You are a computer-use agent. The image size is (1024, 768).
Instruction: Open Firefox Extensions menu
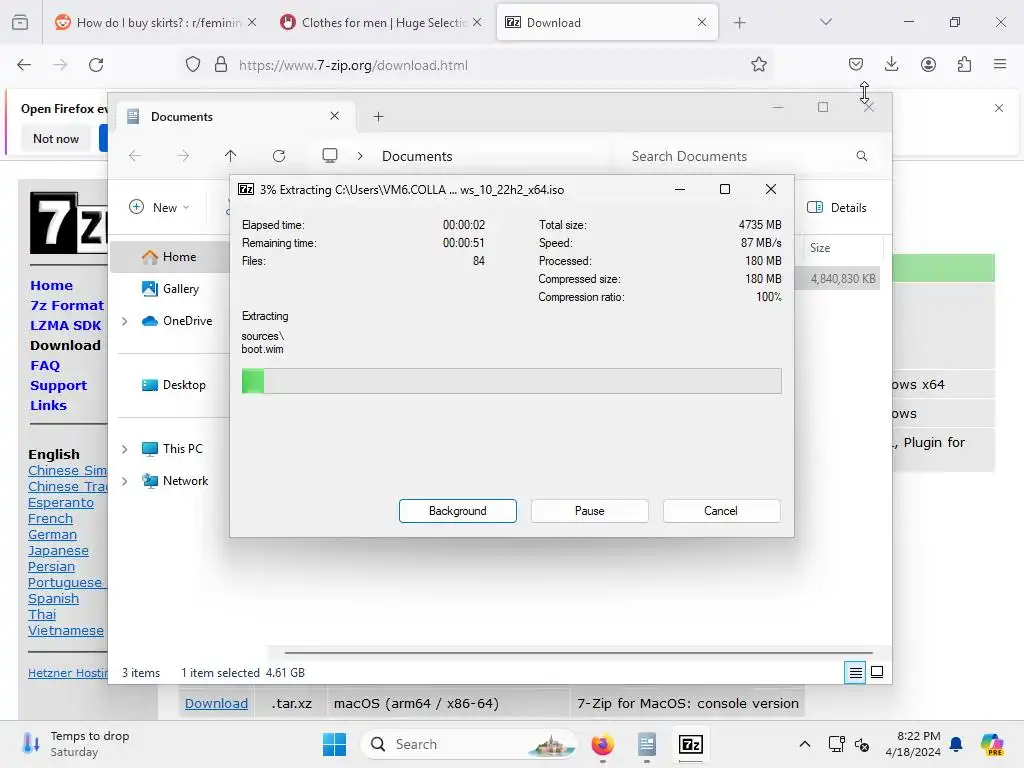[964, 64]
